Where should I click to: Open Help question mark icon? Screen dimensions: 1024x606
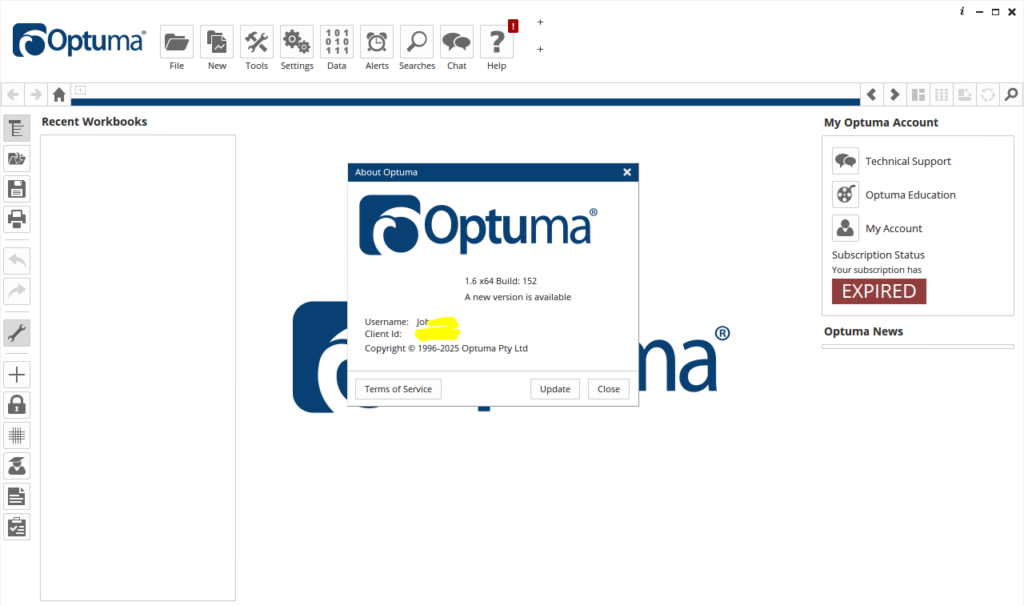click(x=496, y=42)
